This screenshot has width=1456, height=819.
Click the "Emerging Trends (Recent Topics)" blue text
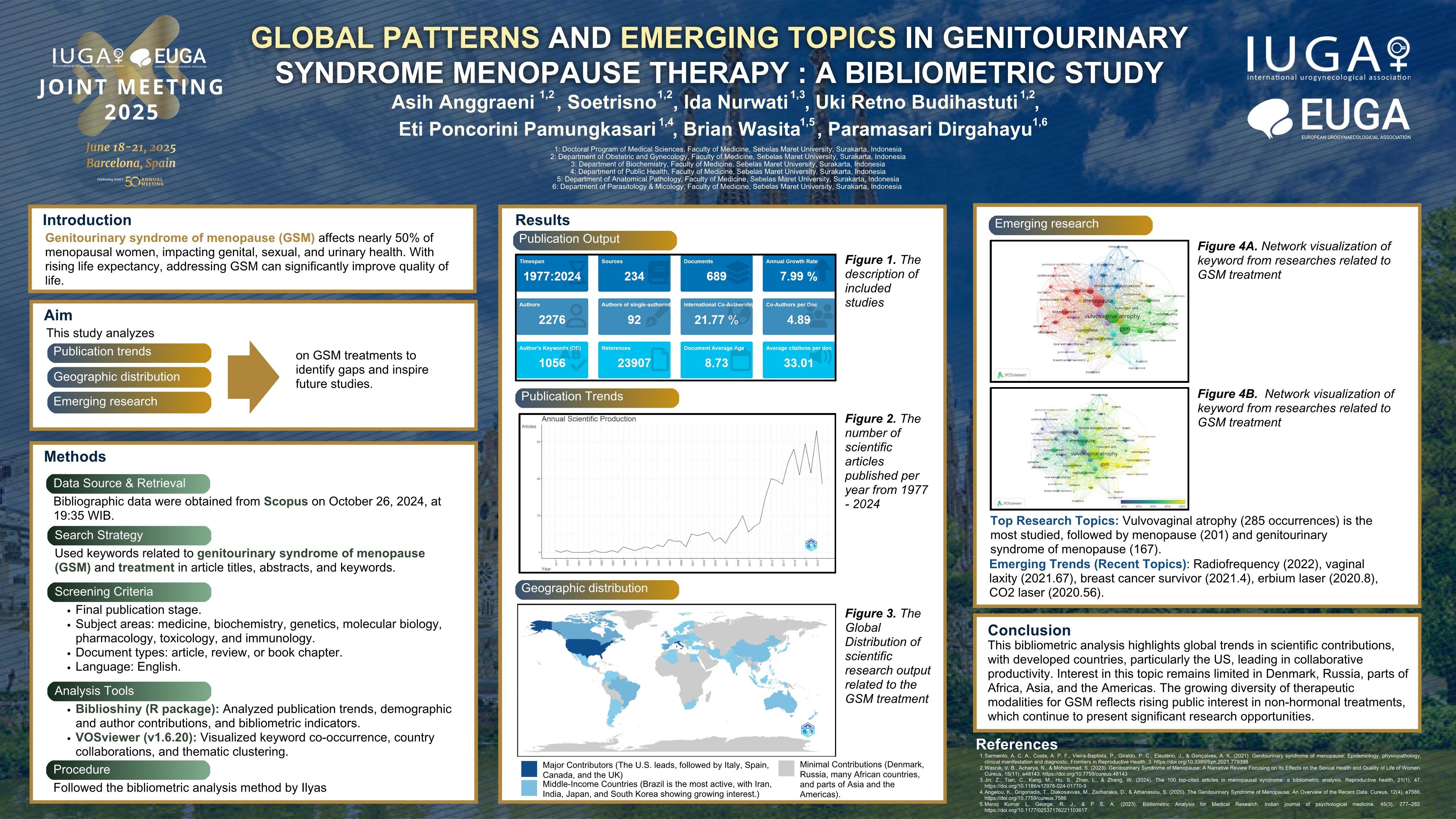pos(1088,564)
